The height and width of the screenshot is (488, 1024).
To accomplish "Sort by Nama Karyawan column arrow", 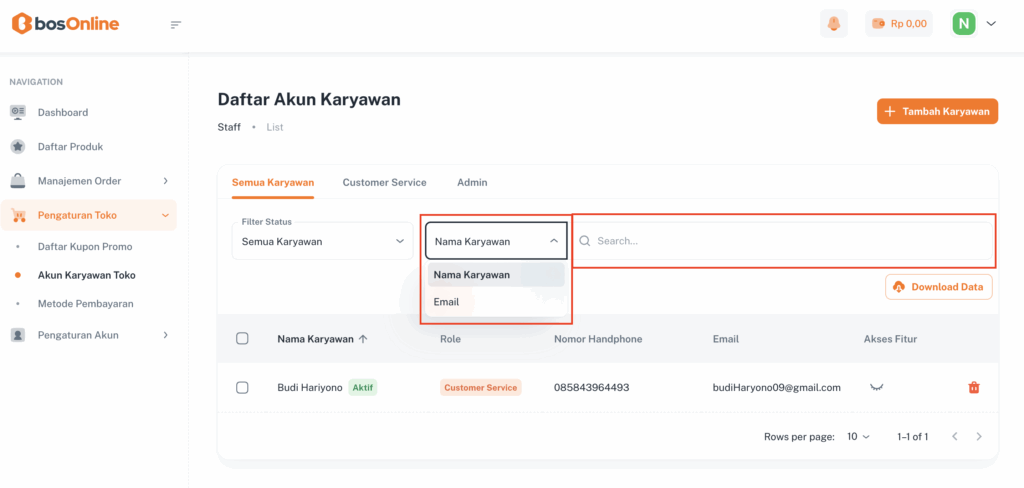I will tap(363, 339).
